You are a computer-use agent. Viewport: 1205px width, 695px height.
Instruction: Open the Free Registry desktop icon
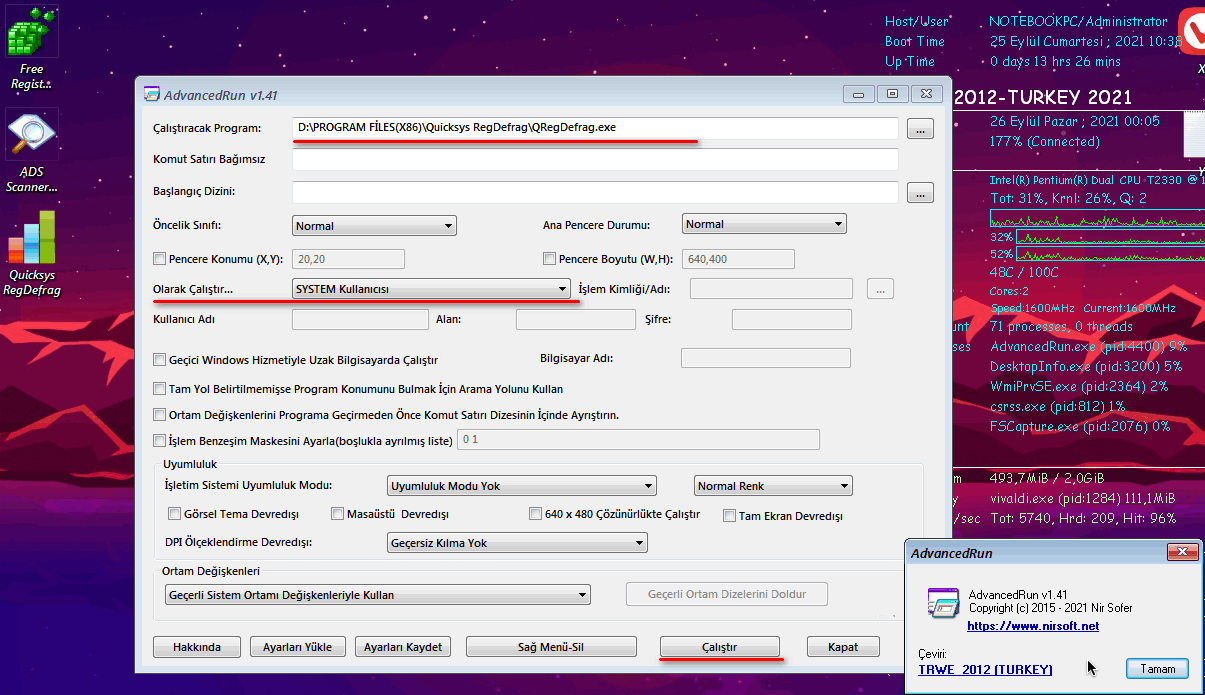tap(31, 48)
